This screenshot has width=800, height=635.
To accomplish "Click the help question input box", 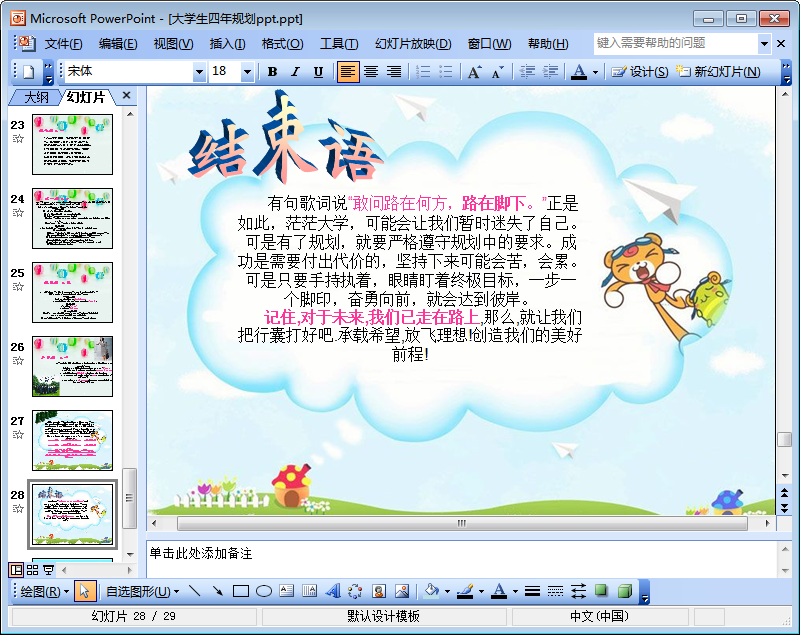I will pos(676,44).
